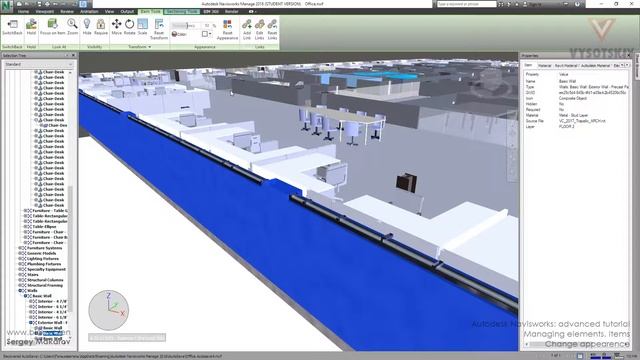Click the Hold tool icon
640x360 pixels.
31,24
